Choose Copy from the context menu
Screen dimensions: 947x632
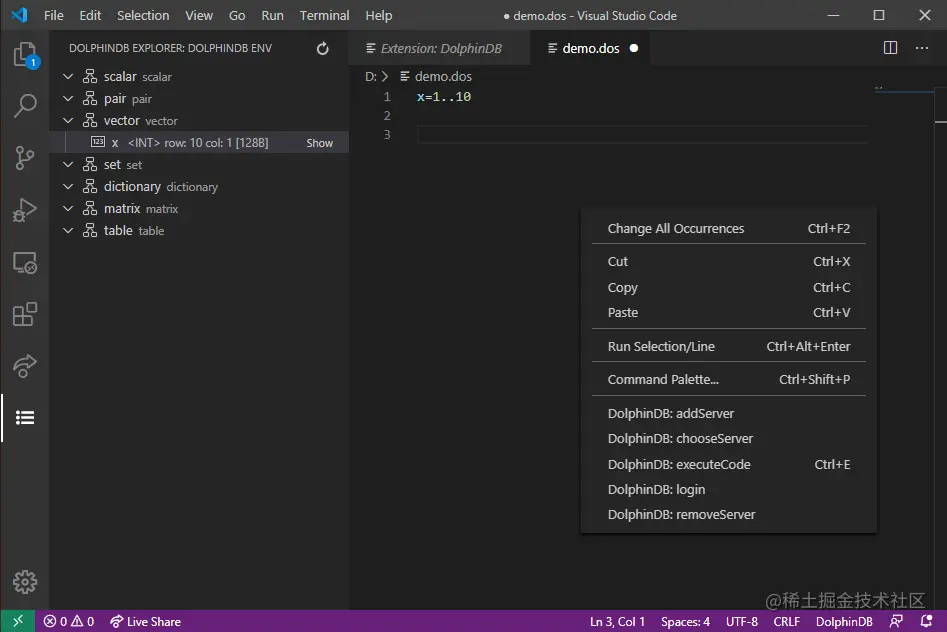coord(728,288)
